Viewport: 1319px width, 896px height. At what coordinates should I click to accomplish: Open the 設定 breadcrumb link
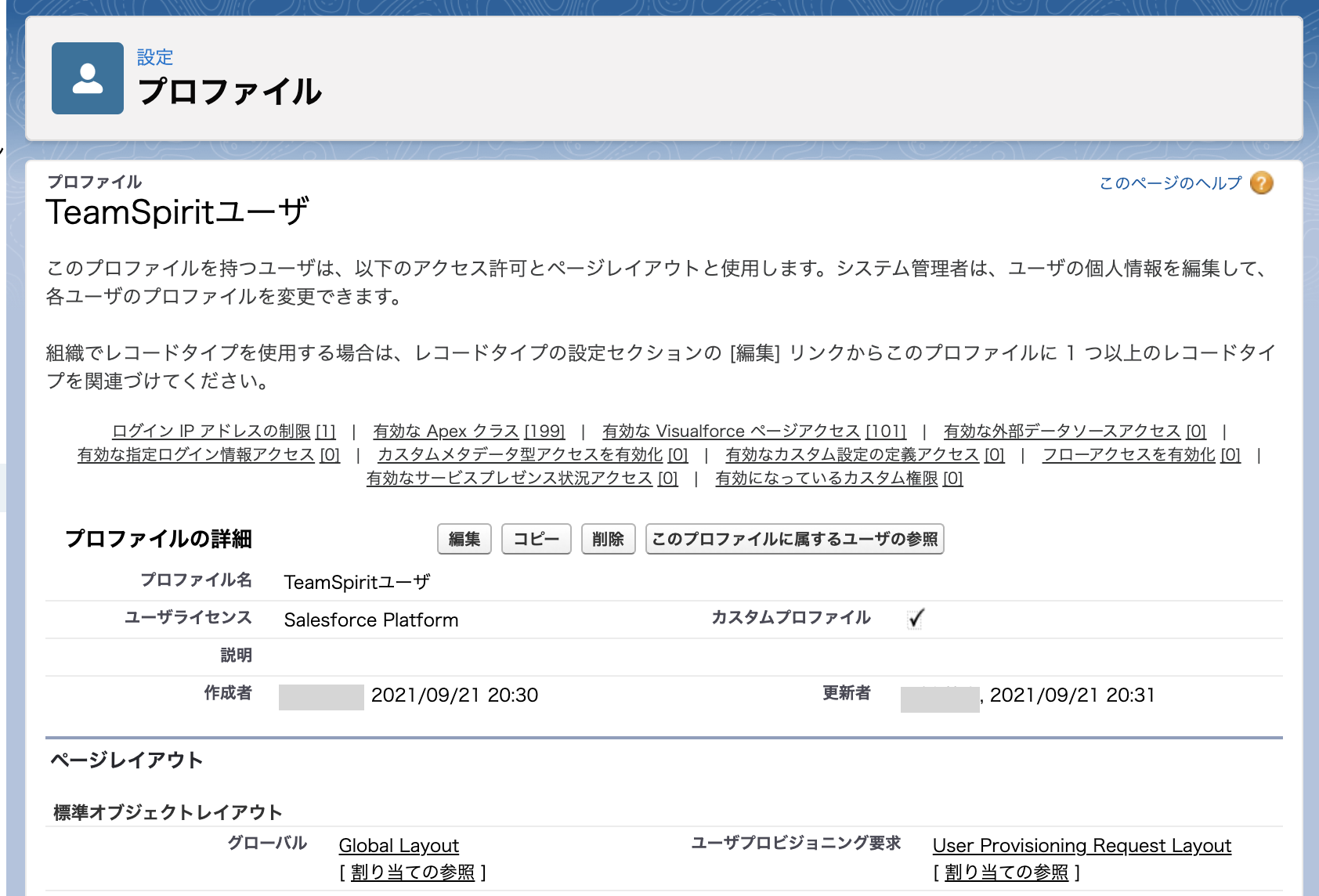[x=154, y=57]
